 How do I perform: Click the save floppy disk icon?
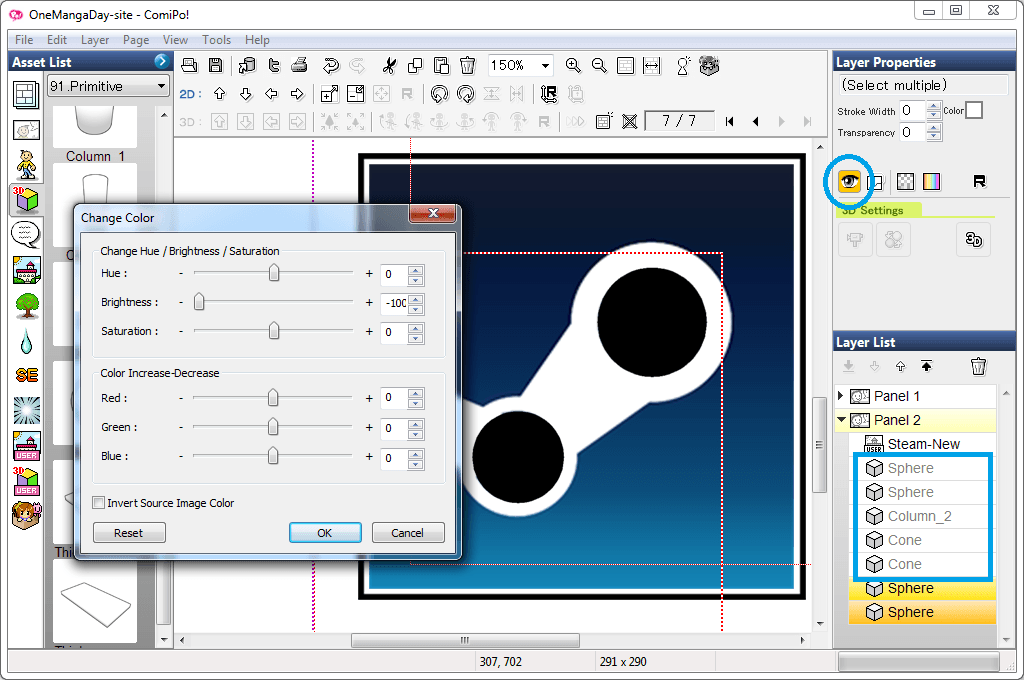click(x=216, y=65)
